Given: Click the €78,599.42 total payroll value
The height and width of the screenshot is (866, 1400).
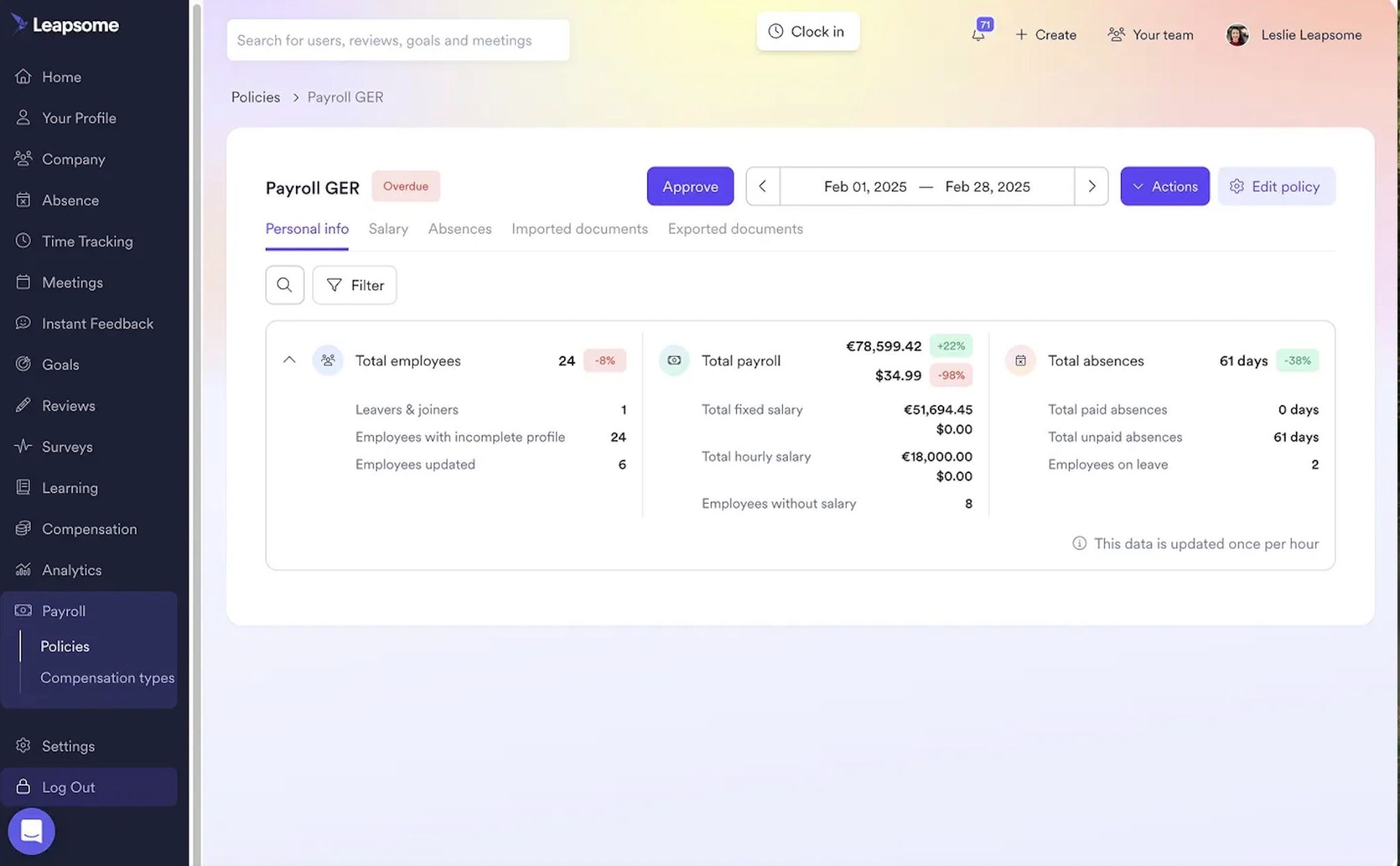Looking at the screenshot, I should [884, 346].
